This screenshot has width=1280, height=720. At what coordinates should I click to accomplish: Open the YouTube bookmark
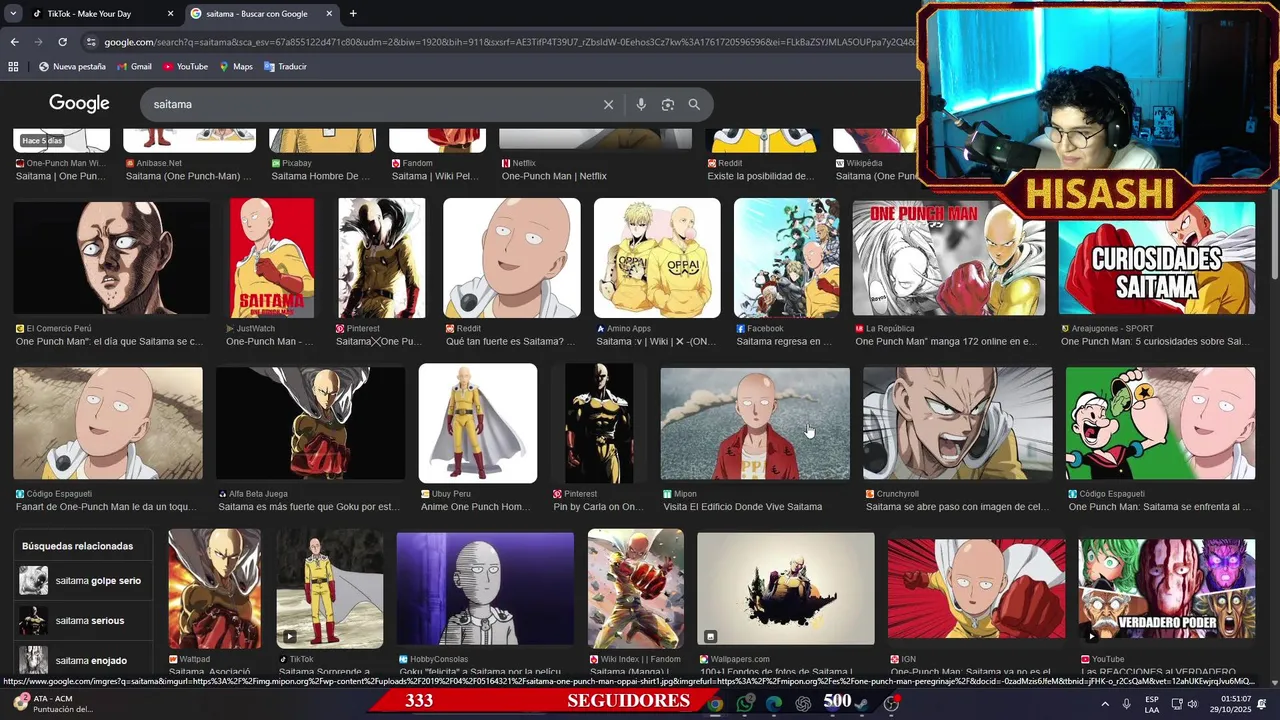coord(185,67)
